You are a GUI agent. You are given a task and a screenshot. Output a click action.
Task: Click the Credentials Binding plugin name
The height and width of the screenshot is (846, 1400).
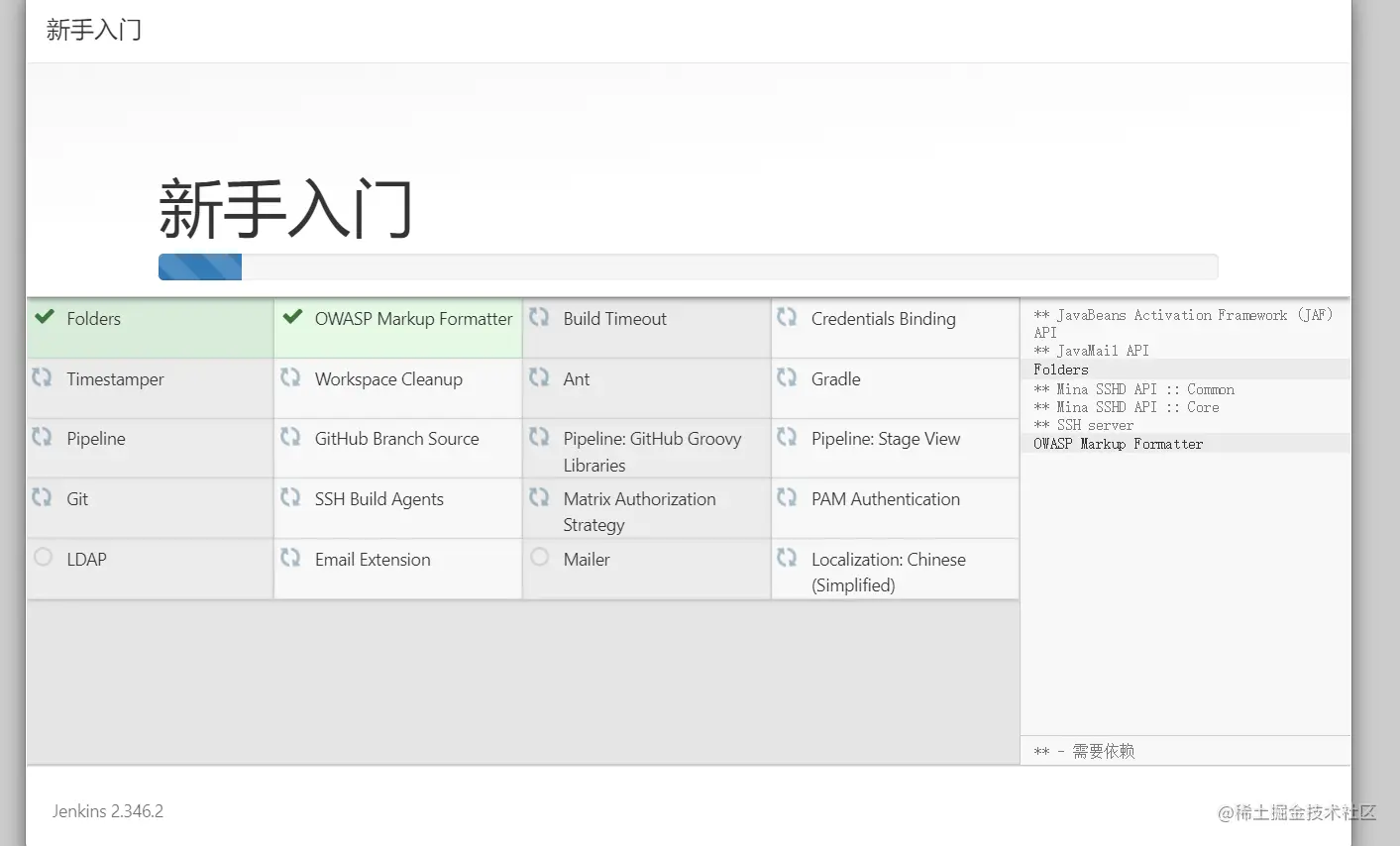point(884,319)
